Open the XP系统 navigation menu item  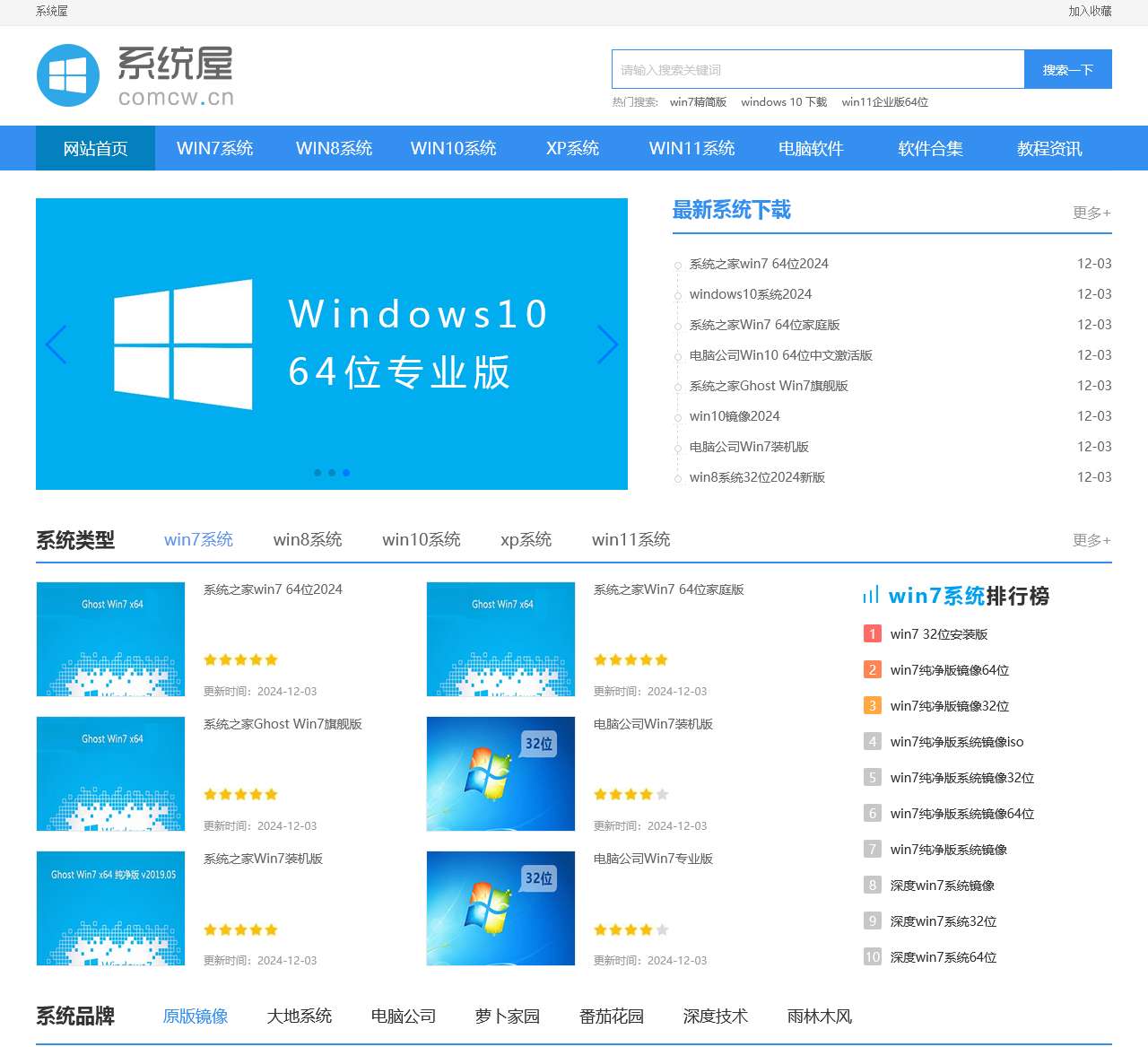pyautogui.click(x=572, y=148)
